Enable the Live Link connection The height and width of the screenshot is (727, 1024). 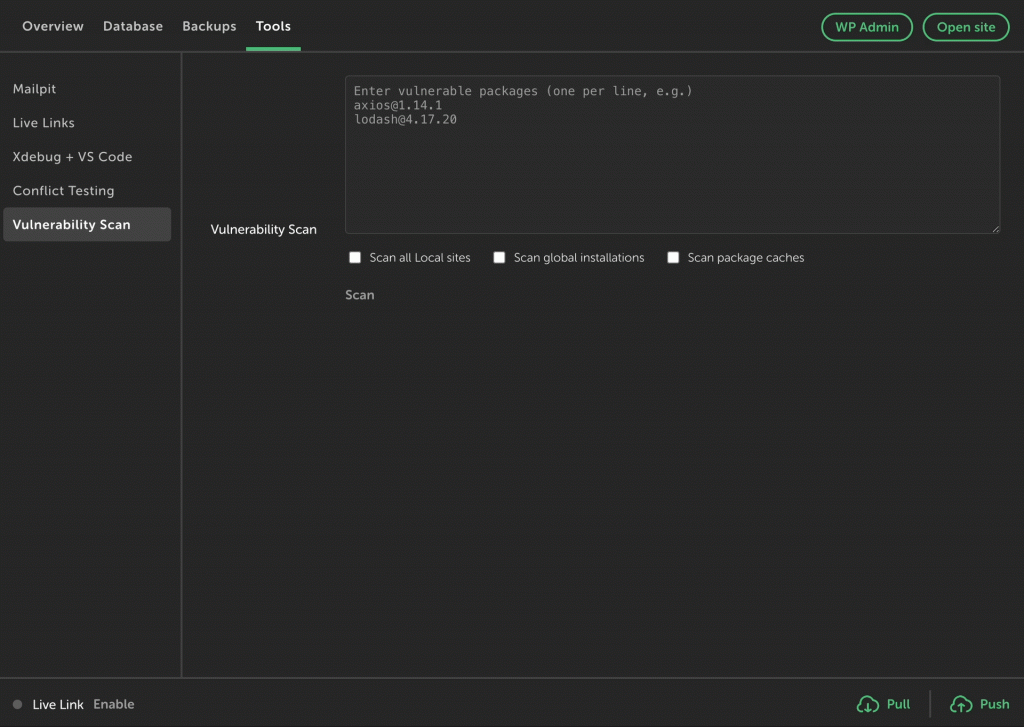tap(113, 704)
